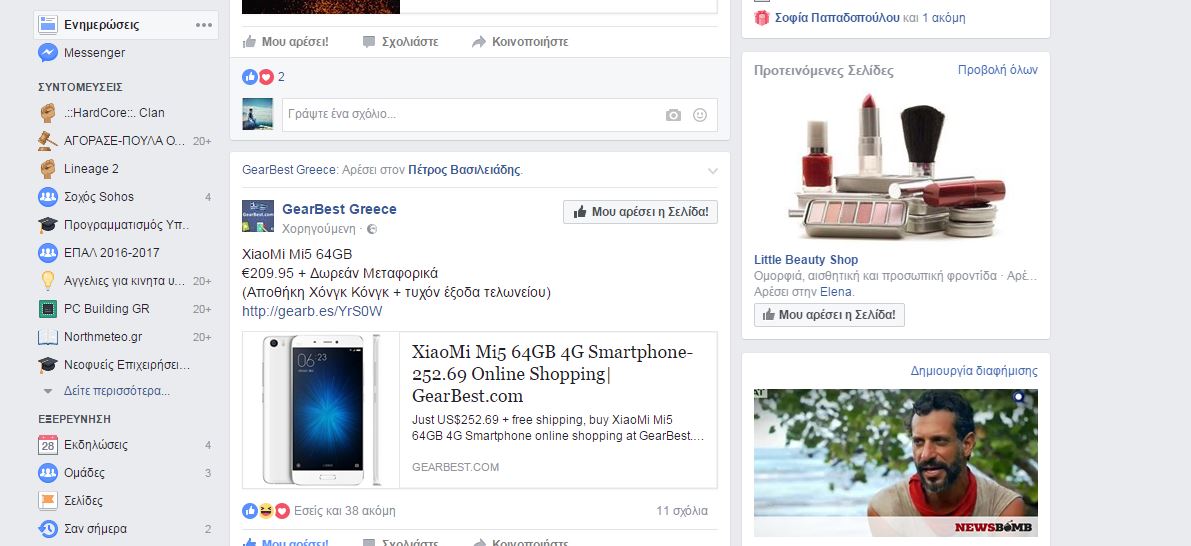Click your profile avatar beside comment box
The height and width of the screenshot is (546, 1191).
[x=257, y=114]
